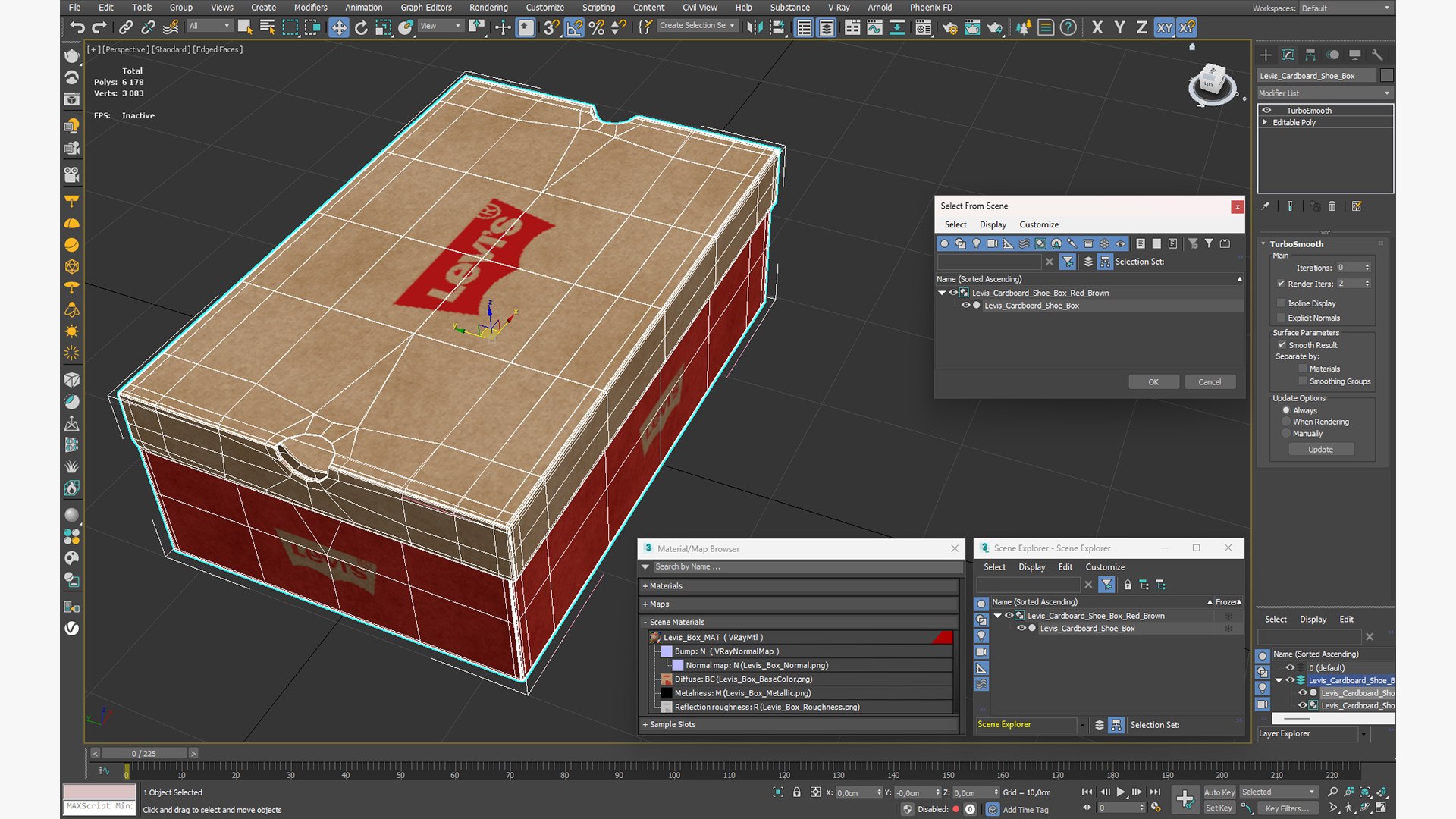Open Configure Modifier Sets icon

(x=1357, y=206)
